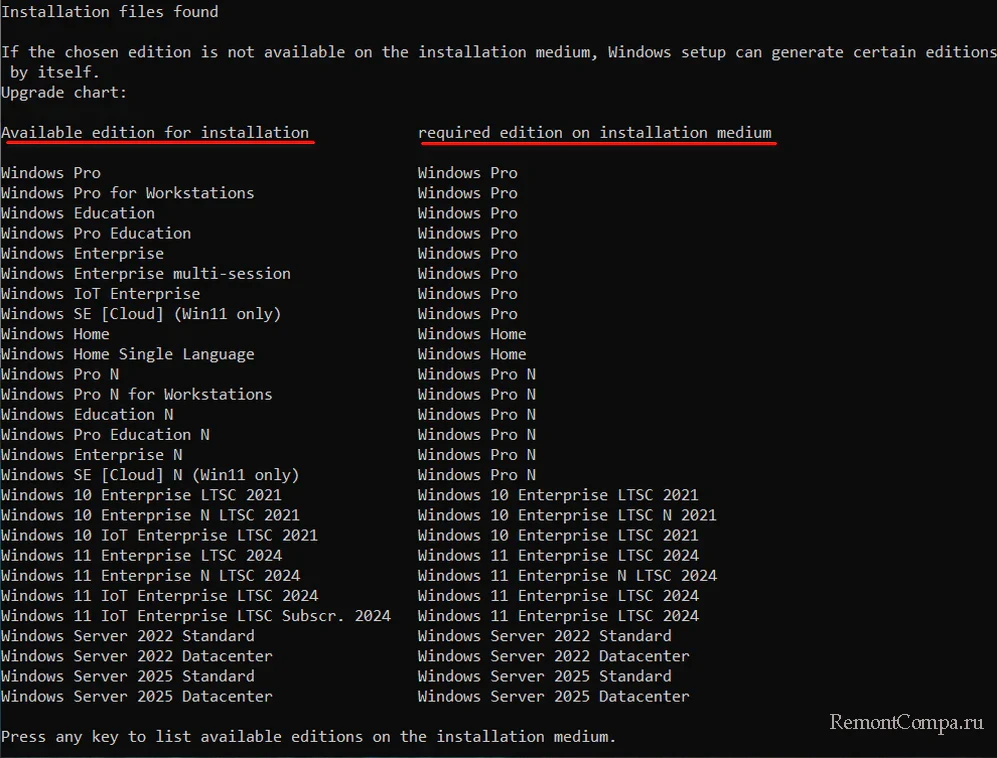The width and height of the screenshot is (997, 758).
Task: Click "Windows 10 Enterprise LTSC N 2021" required edition
Action: 567,515
